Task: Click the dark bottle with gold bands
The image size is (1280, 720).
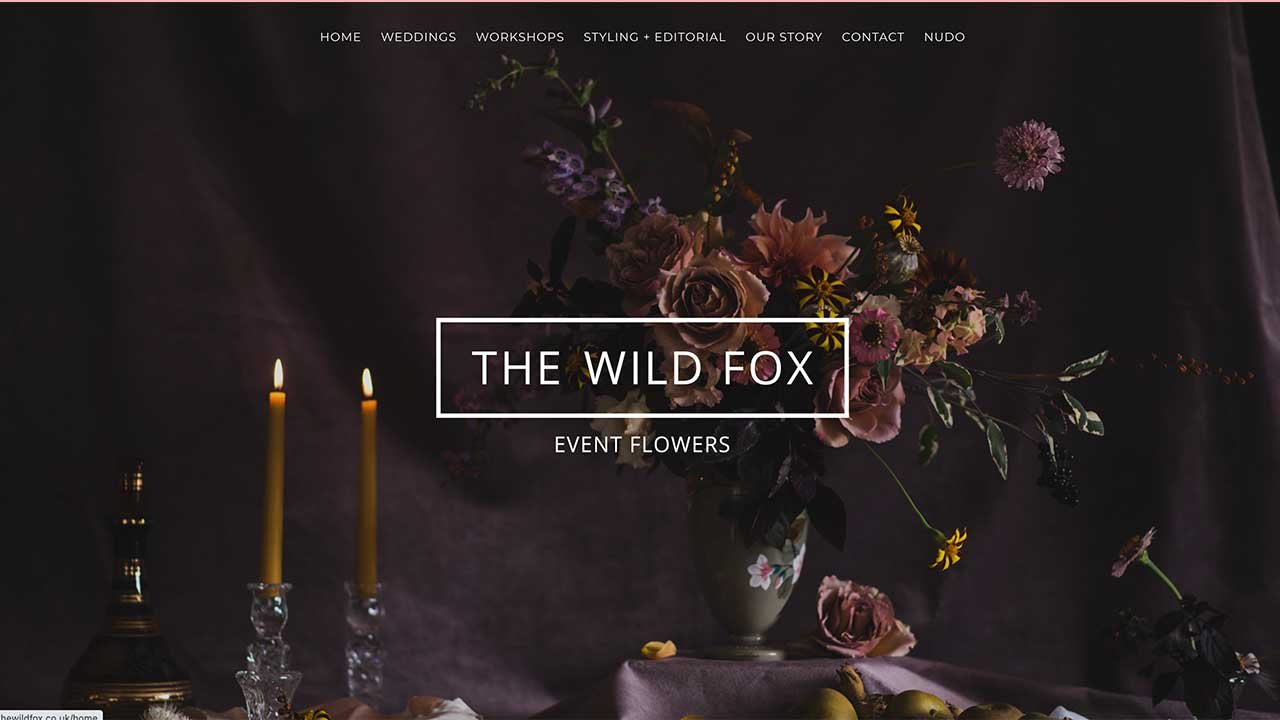Action: click(127, 600)
